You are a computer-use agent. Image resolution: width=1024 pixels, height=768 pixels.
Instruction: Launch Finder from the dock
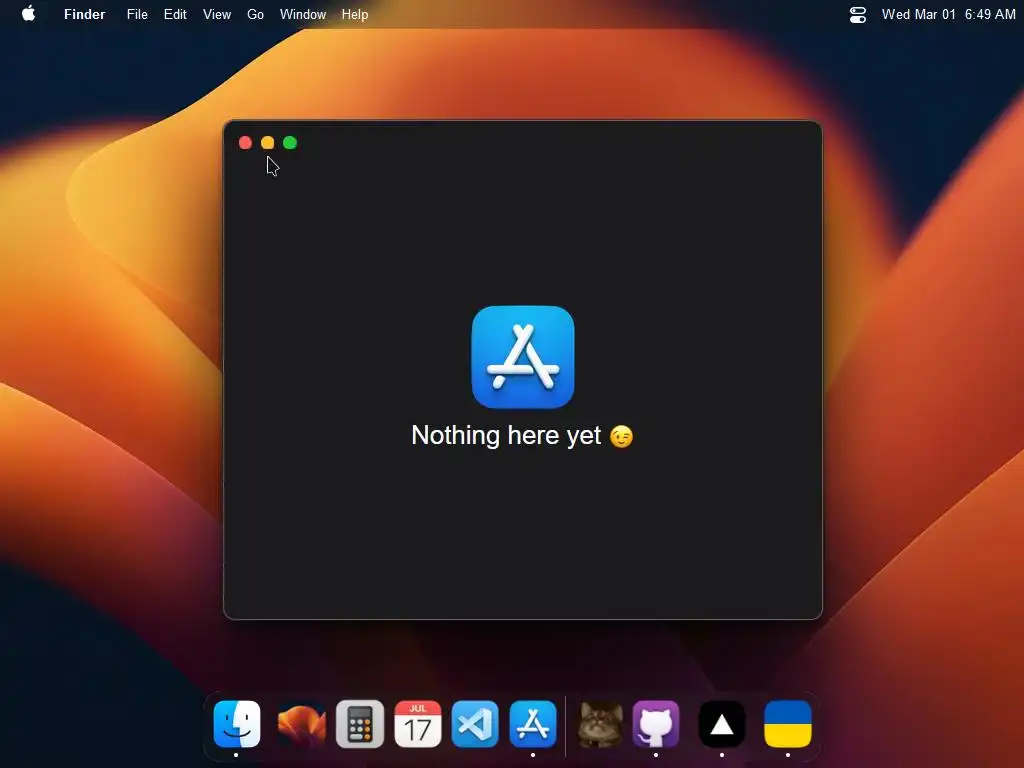point(236,724)
